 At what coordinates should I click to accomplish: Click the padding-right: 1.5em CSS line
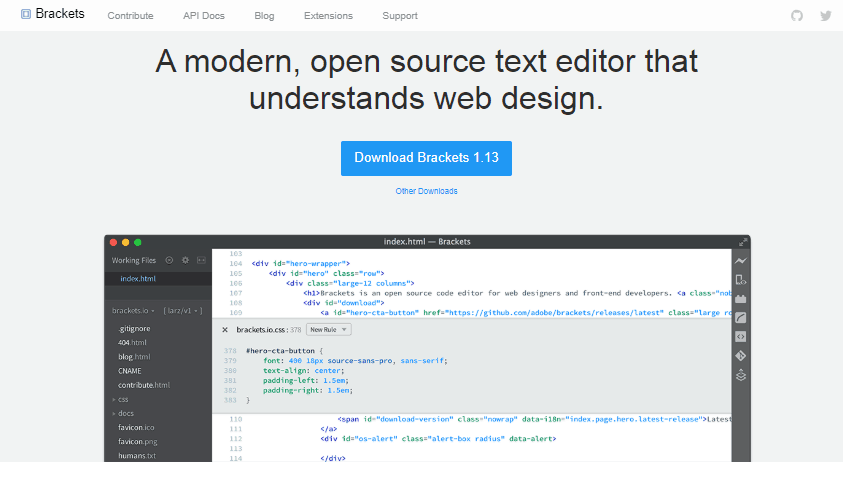coord(308,390)
